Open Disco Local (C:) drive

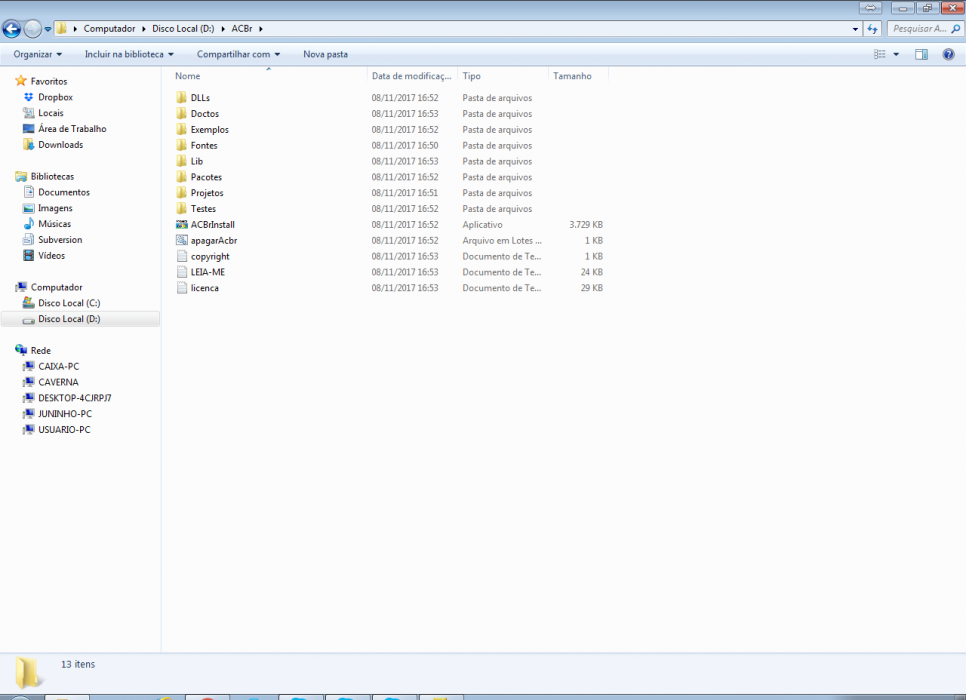(69, 303)
